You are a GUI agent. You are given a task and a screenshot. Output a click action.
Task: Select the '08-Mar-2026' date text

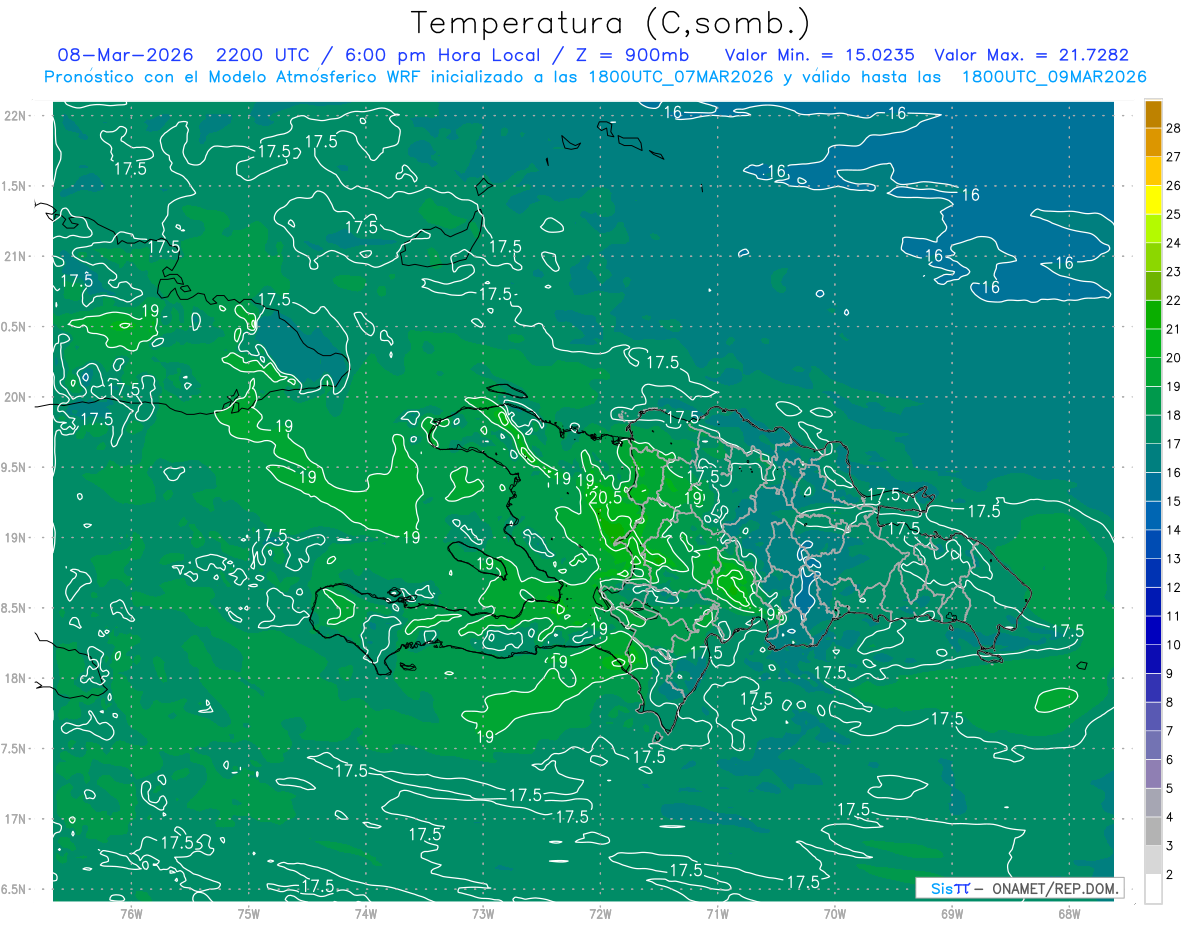126,56
